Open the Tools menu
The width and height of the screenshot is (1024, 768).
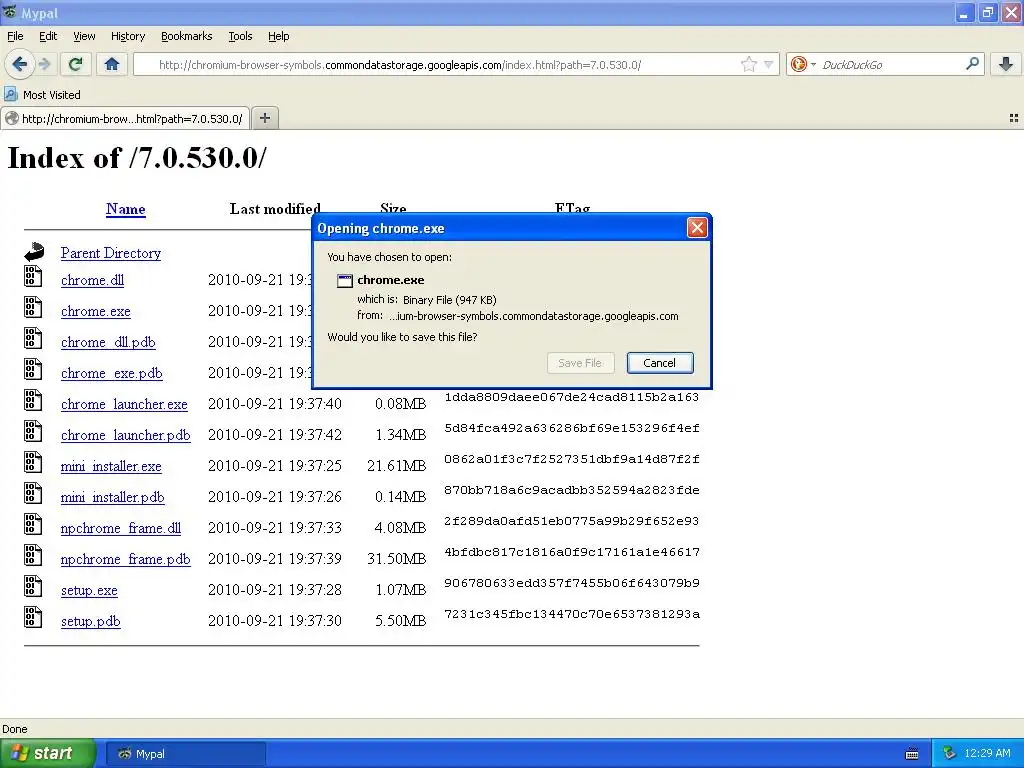click(x=240, y=36)
